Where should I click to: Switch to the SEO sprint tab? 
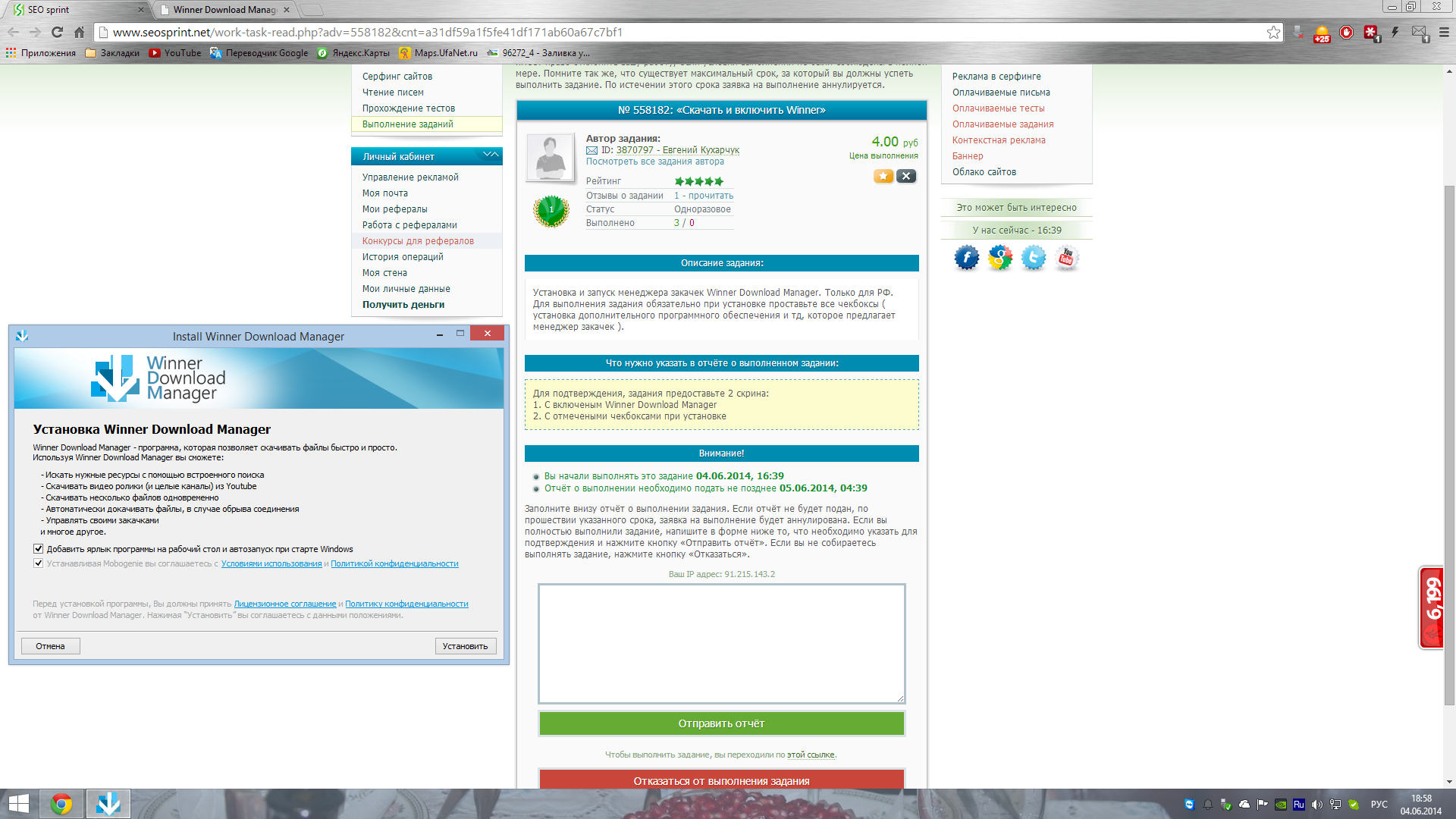pyautogui.click(x=76, y=9)
